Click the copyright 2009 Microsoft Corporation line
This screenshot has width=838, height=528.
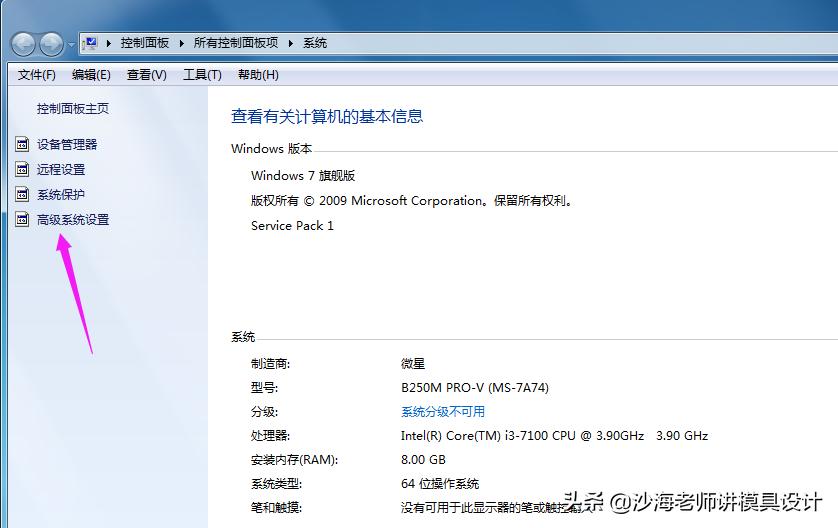click(412, 201)
